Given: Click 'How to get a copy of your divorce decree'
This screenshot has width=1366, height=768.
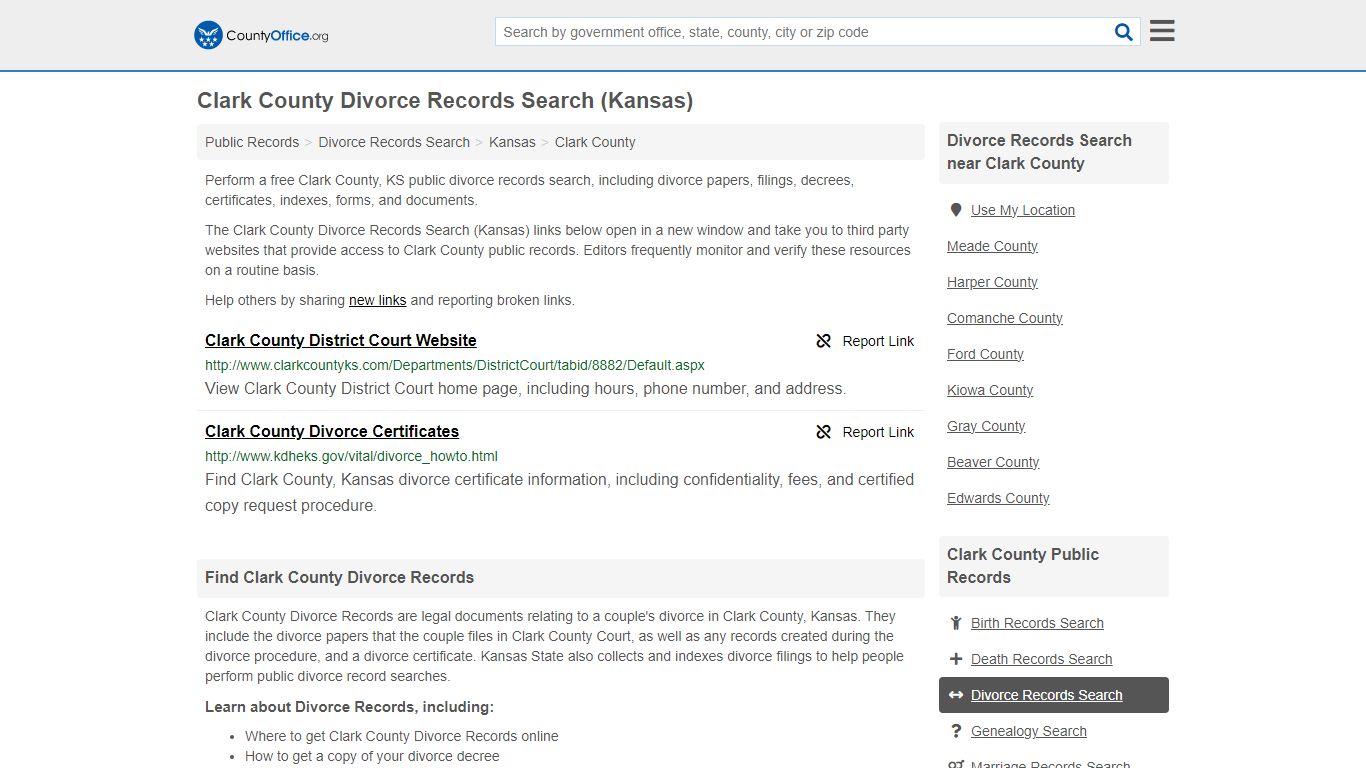Looking at the screenshot, I should [x=372, y=756].
